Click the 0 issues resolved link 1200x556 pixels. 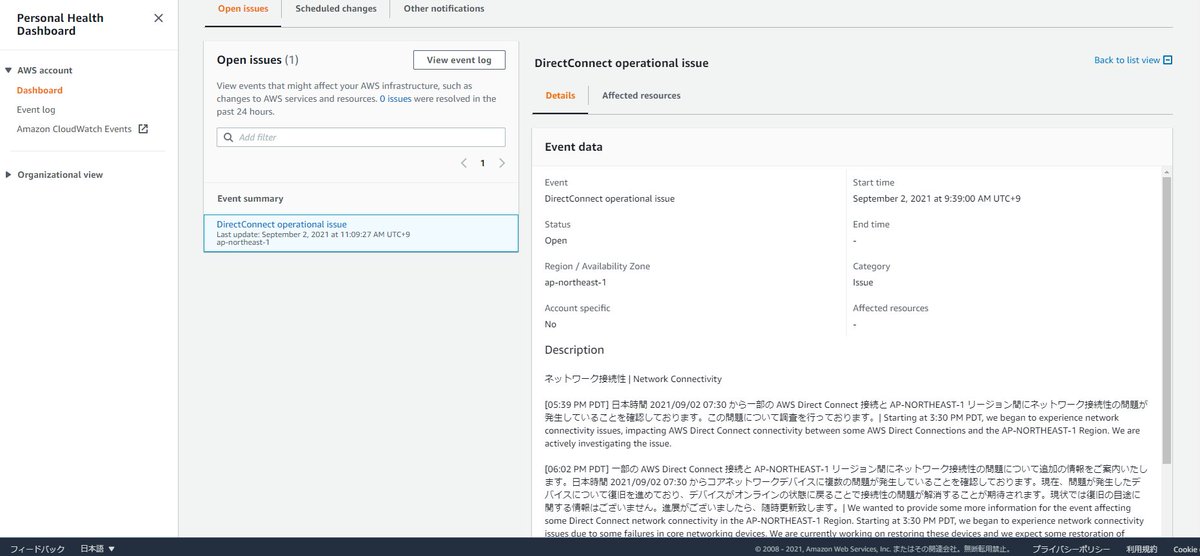point(396,99)
